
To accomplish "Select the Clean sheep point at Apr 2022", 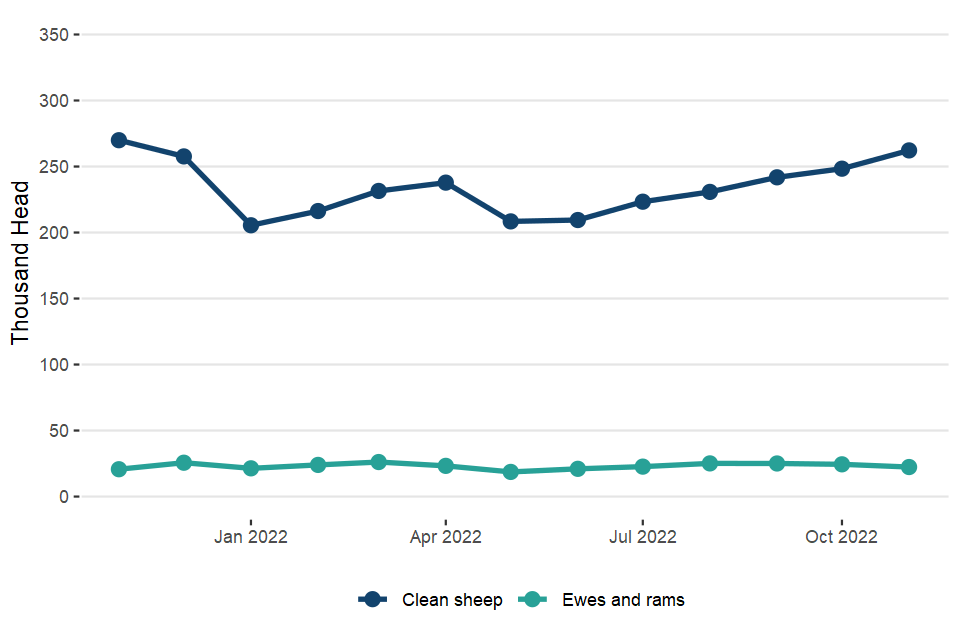I will (445, 183).
